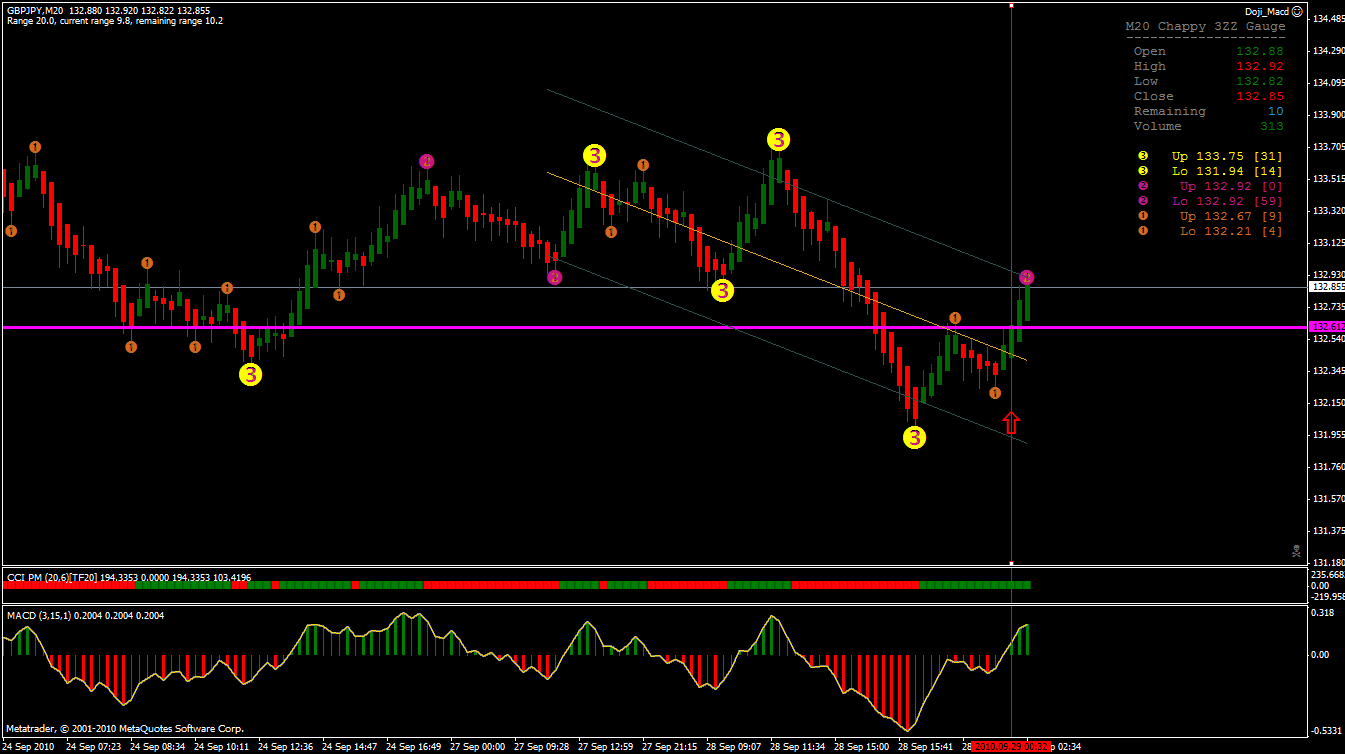
Task: Click the Doji_Macd expert label
Action: [1267, 11]
